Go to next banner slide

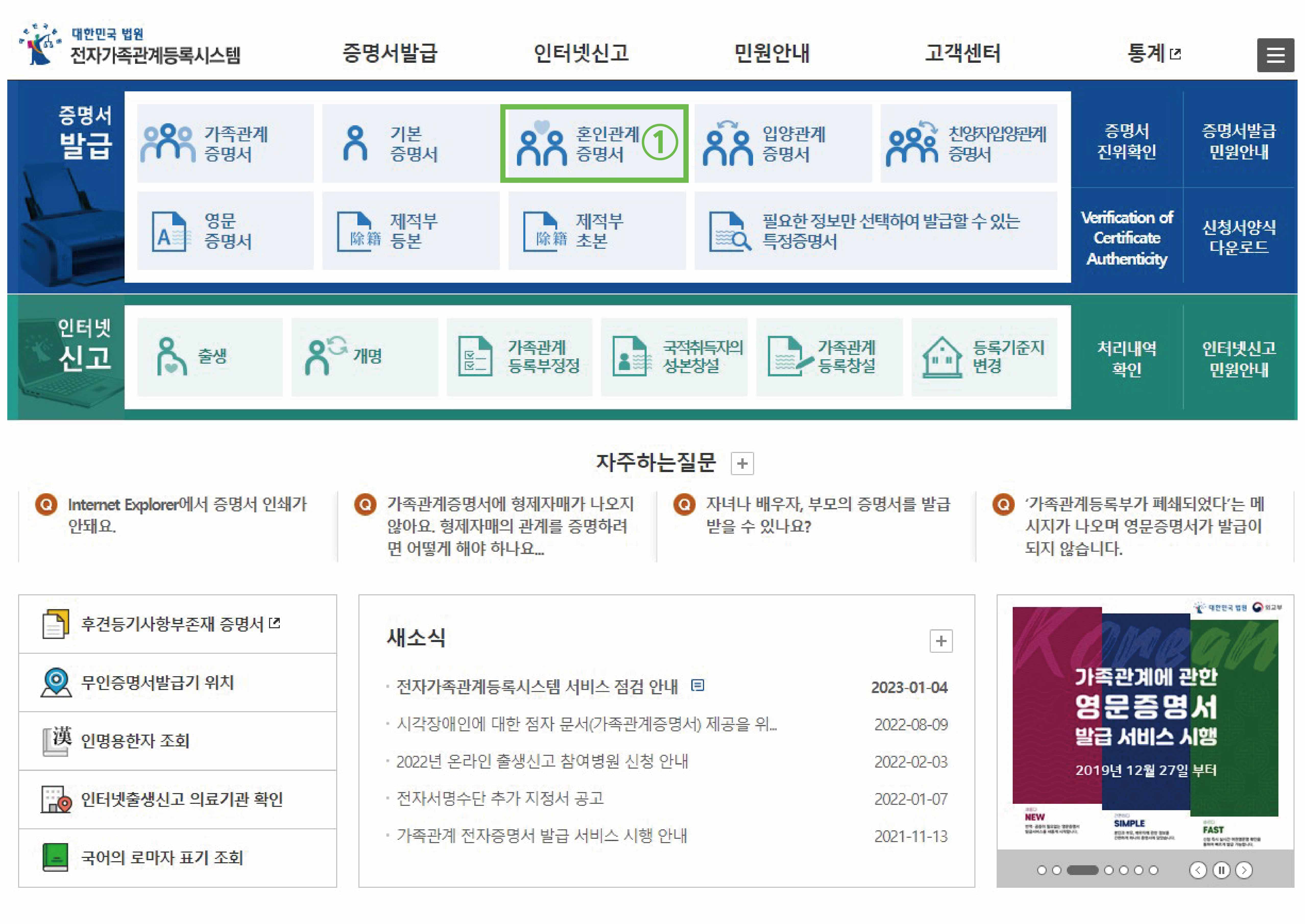click(x=1244, y=870)
